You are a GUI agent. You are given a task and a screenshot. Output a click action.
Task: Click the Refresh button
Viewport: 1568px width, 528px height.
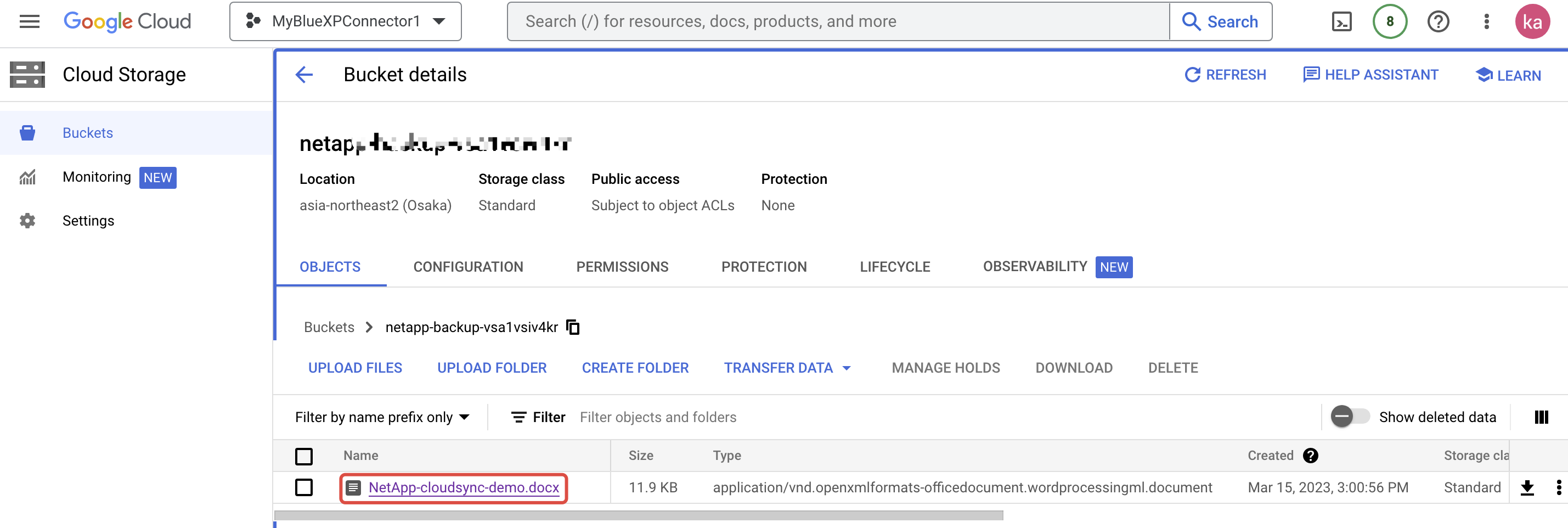pyautogui.click(x=1225, y=75)
